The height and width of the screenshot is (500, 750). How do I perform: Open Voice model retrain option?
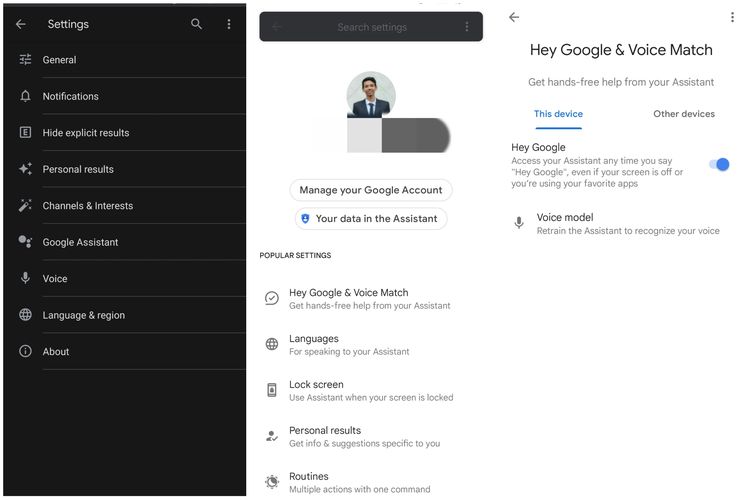(x=620, y=223)
